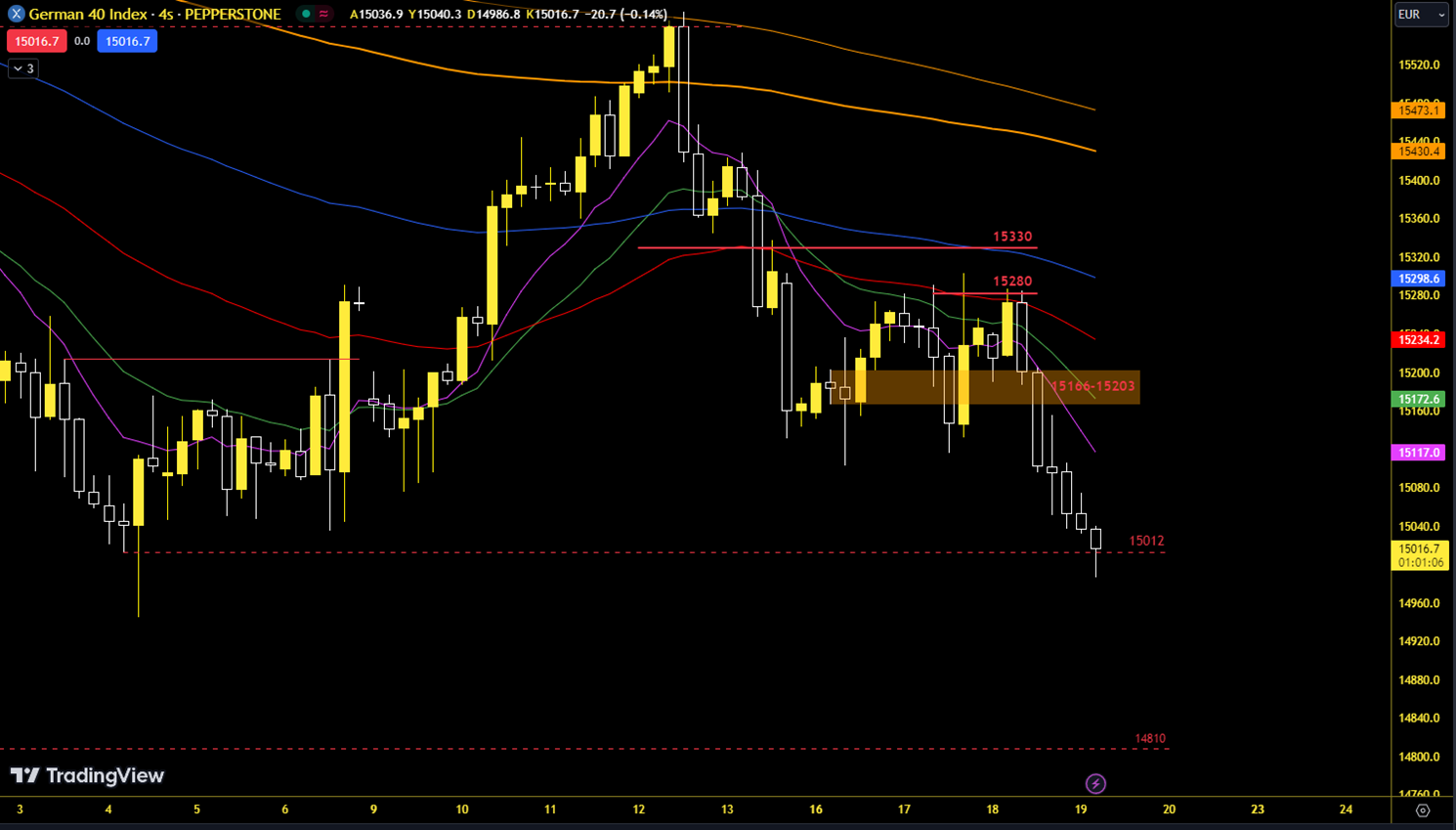Select the orange 15166-15203 zone rectangle

pyautogui.click(x=984, y=387)
